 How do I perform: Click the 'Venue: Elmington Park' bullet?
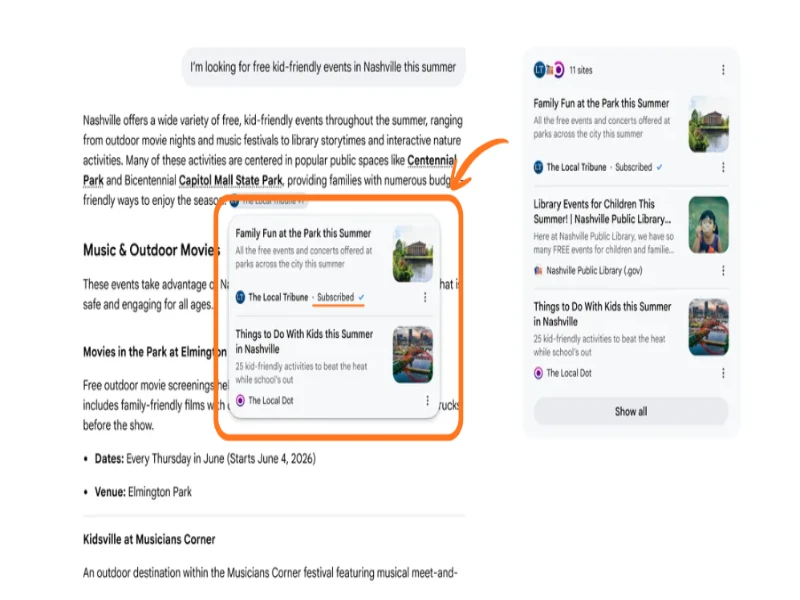pos(143,492)
